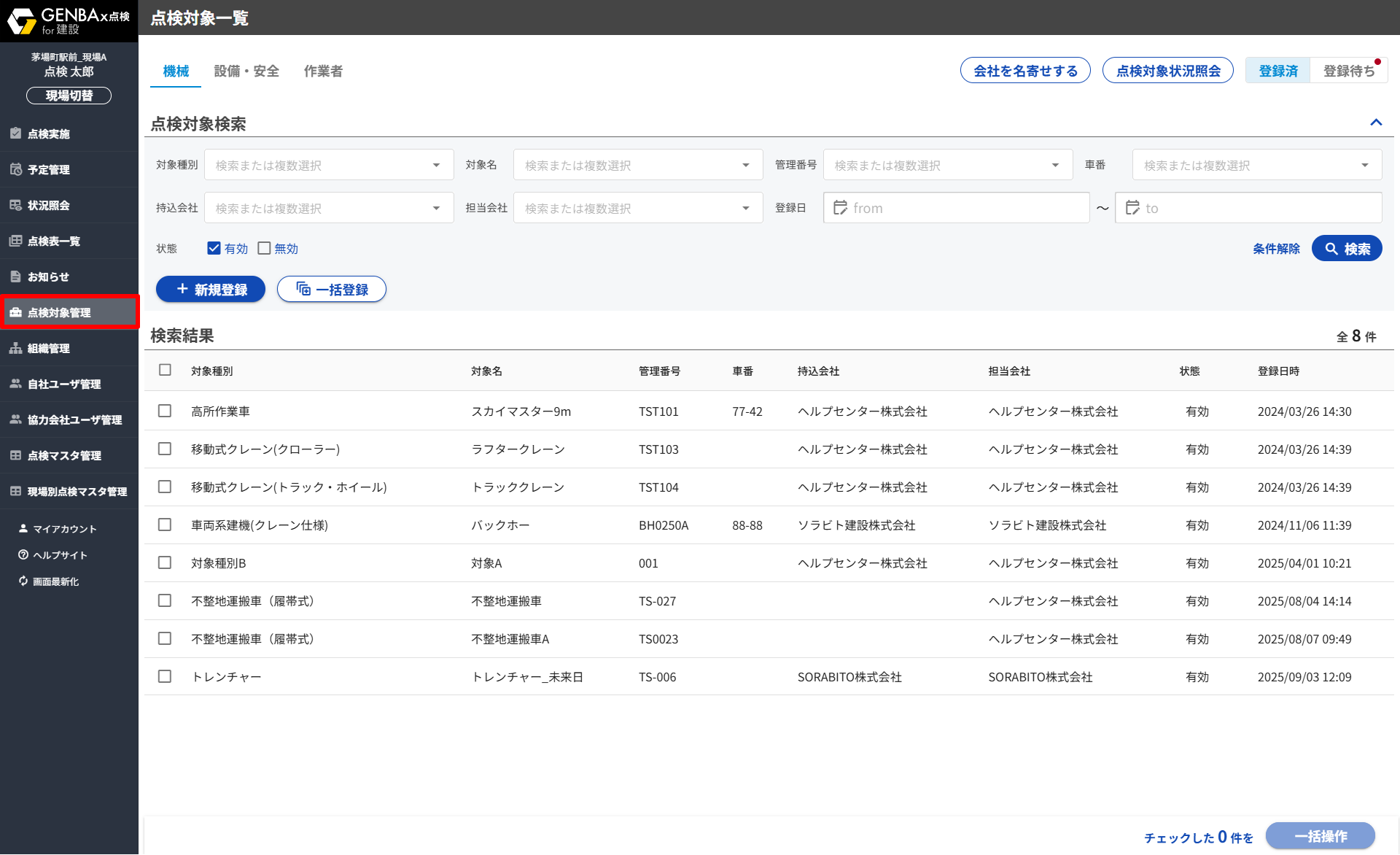
Task: Check the スカイマスター9m row checkbox
Action: [165, 411]
